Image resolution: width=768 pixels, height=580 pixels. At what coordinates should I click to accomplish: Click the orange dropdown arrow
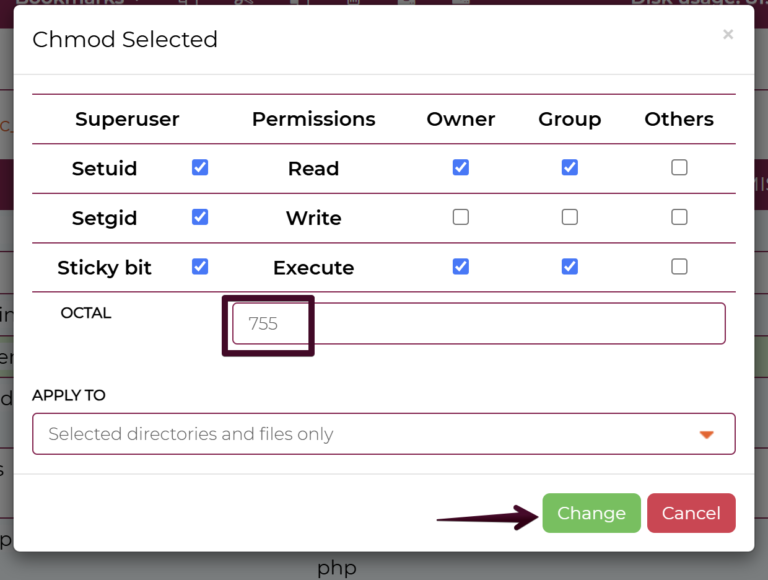click(707, 434)
